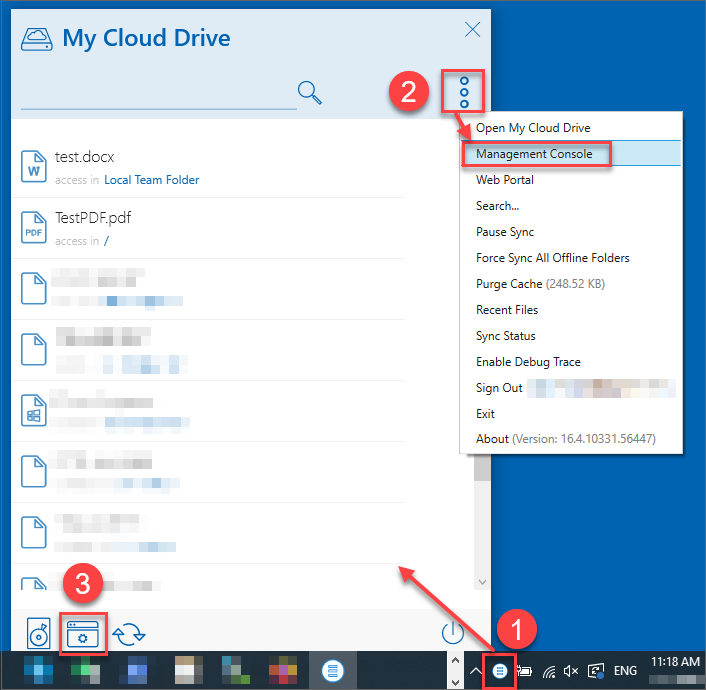Click the spreadsheet-style file icon in list
Screen dimensions: 706x690
(34, 410)
